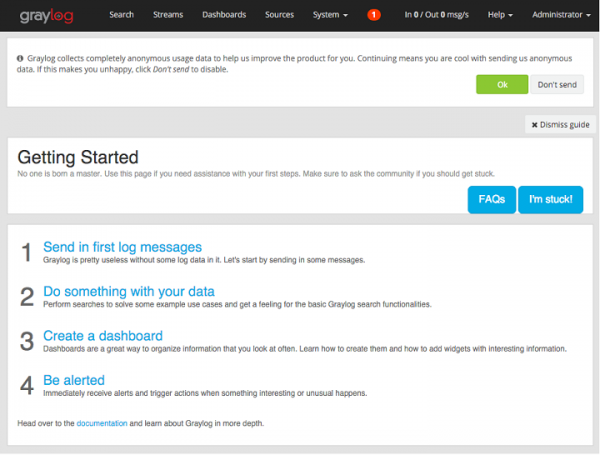Click 'Dashboards are a great way to organize' text
The height and width of the screenshot is (455, 600).
click(x=305, y=349)
